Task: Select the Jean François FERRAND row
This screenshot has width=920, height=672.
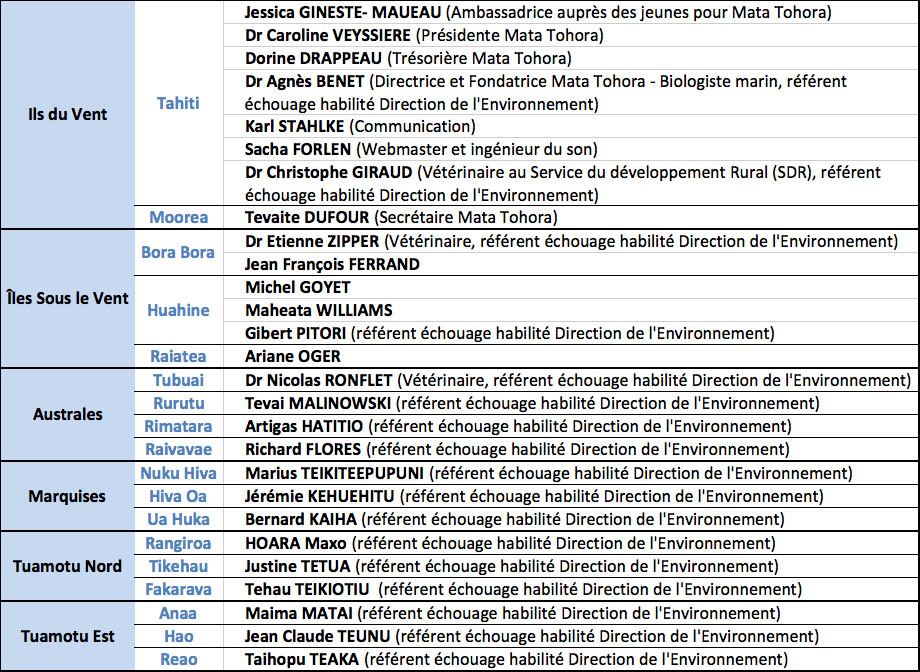Action: 571,264
